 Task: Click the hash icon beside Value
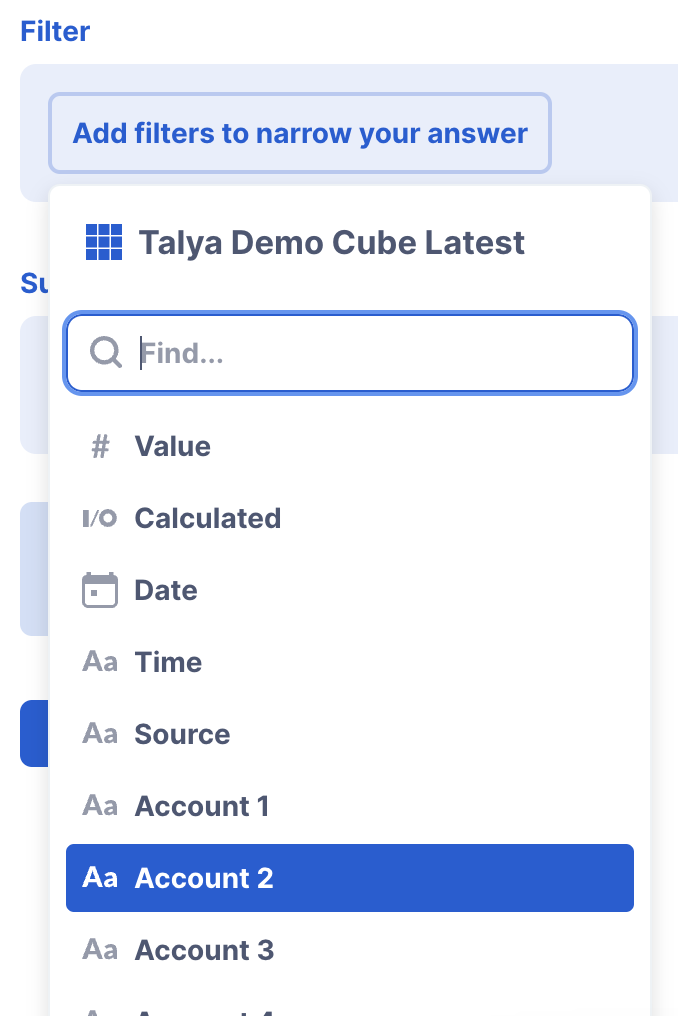(100, 446)
